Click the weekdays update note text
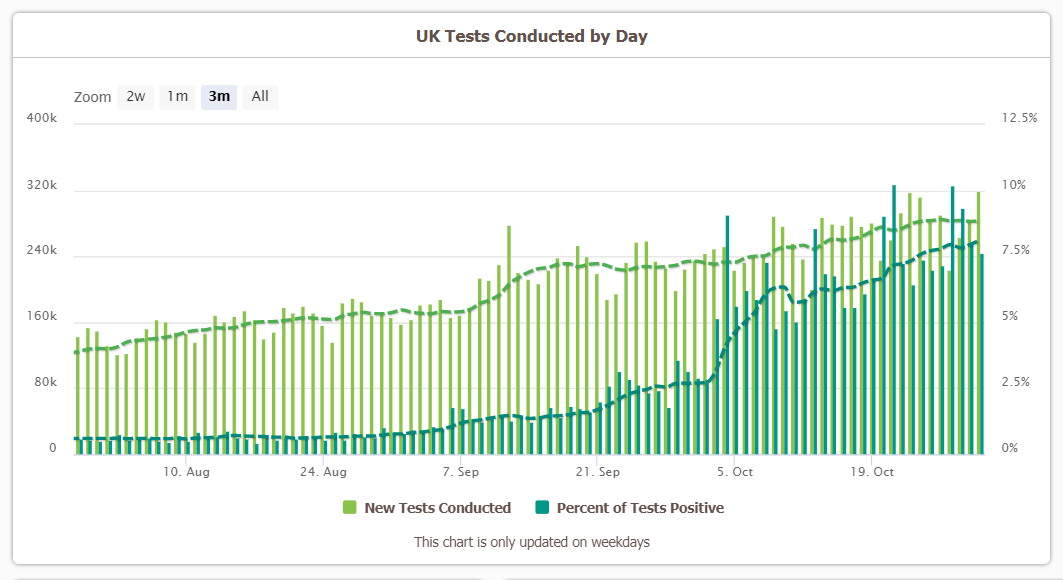Image resolution: width=1063 pixels, height=580 pixels. point(532,542)
